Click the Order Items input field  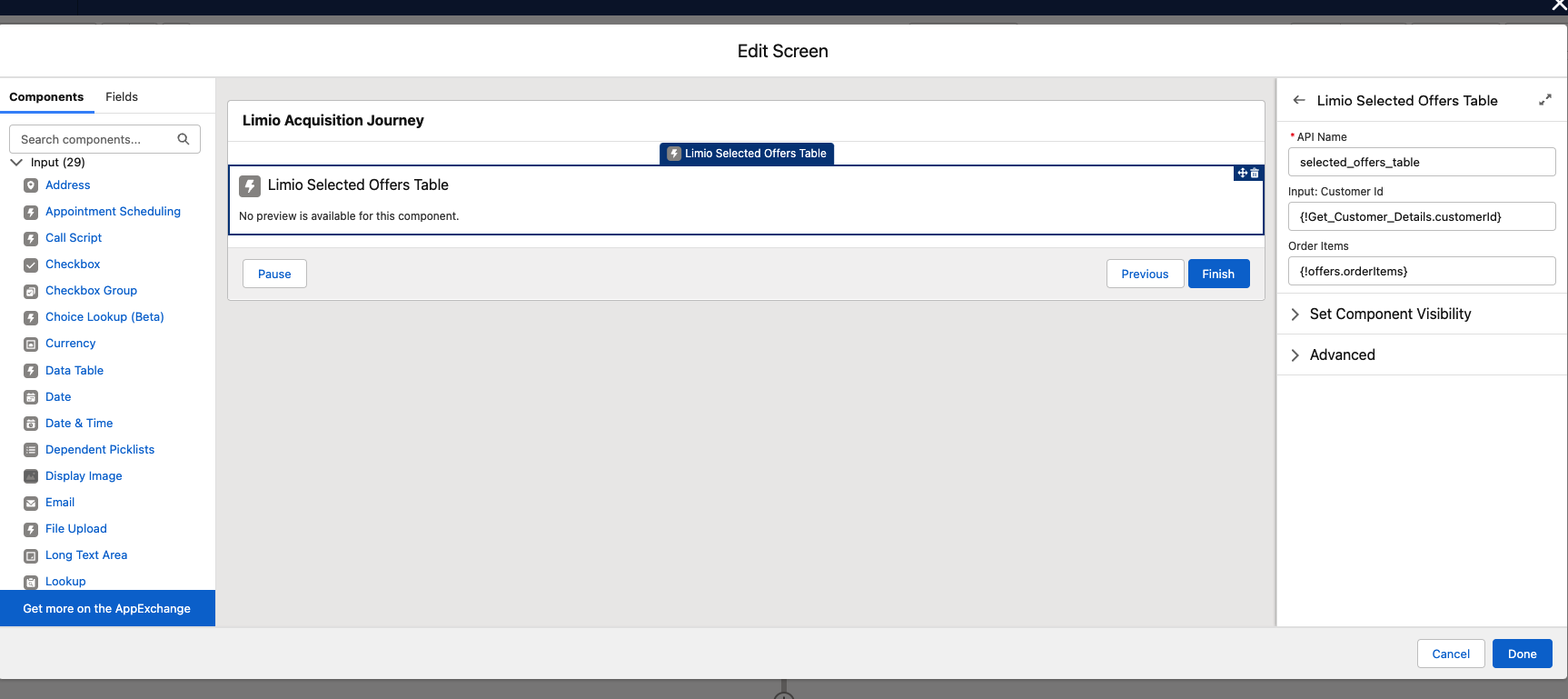pos(1421,271)
